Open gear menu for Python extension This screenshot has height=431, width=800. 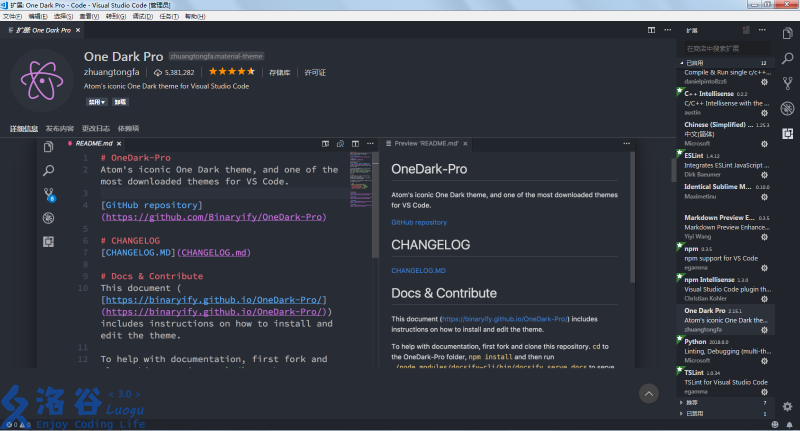tap(764, 361)
